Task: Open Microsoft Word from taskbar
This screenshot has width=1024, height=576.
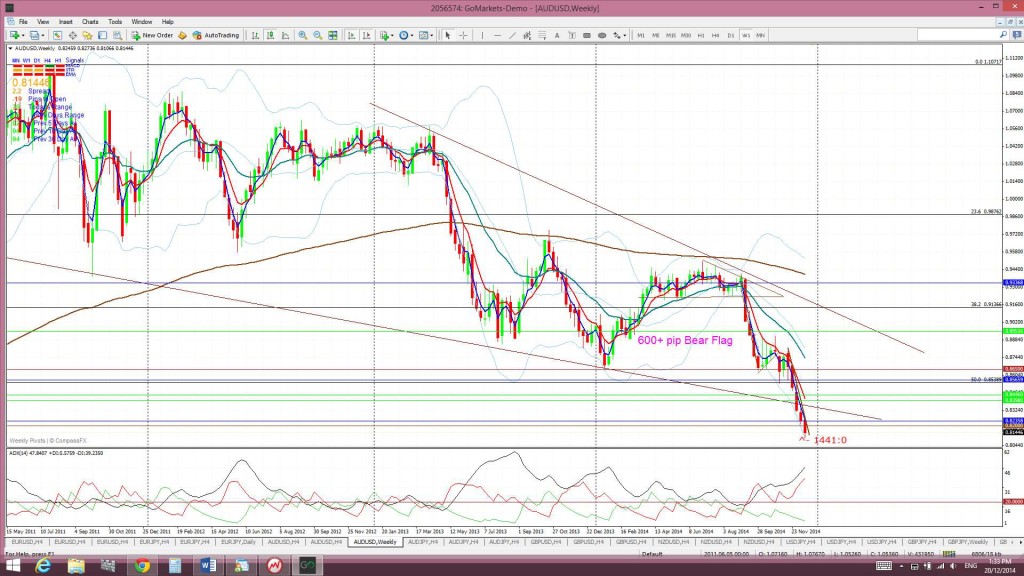Action: [x=208, y=566]
